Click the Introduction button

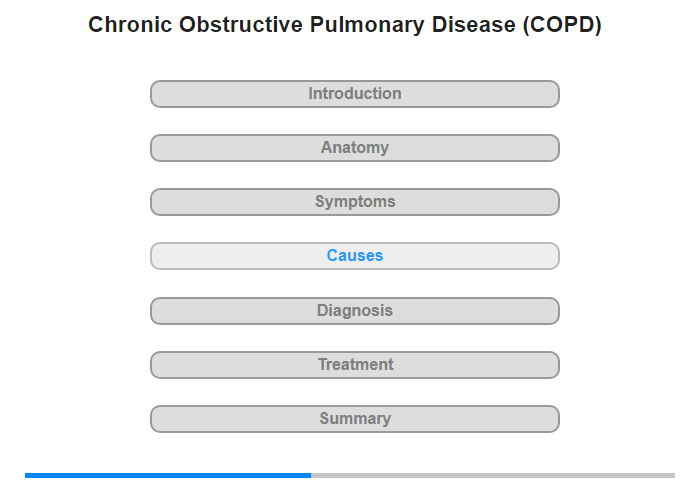pyautogui.click(x=354, y=94)
